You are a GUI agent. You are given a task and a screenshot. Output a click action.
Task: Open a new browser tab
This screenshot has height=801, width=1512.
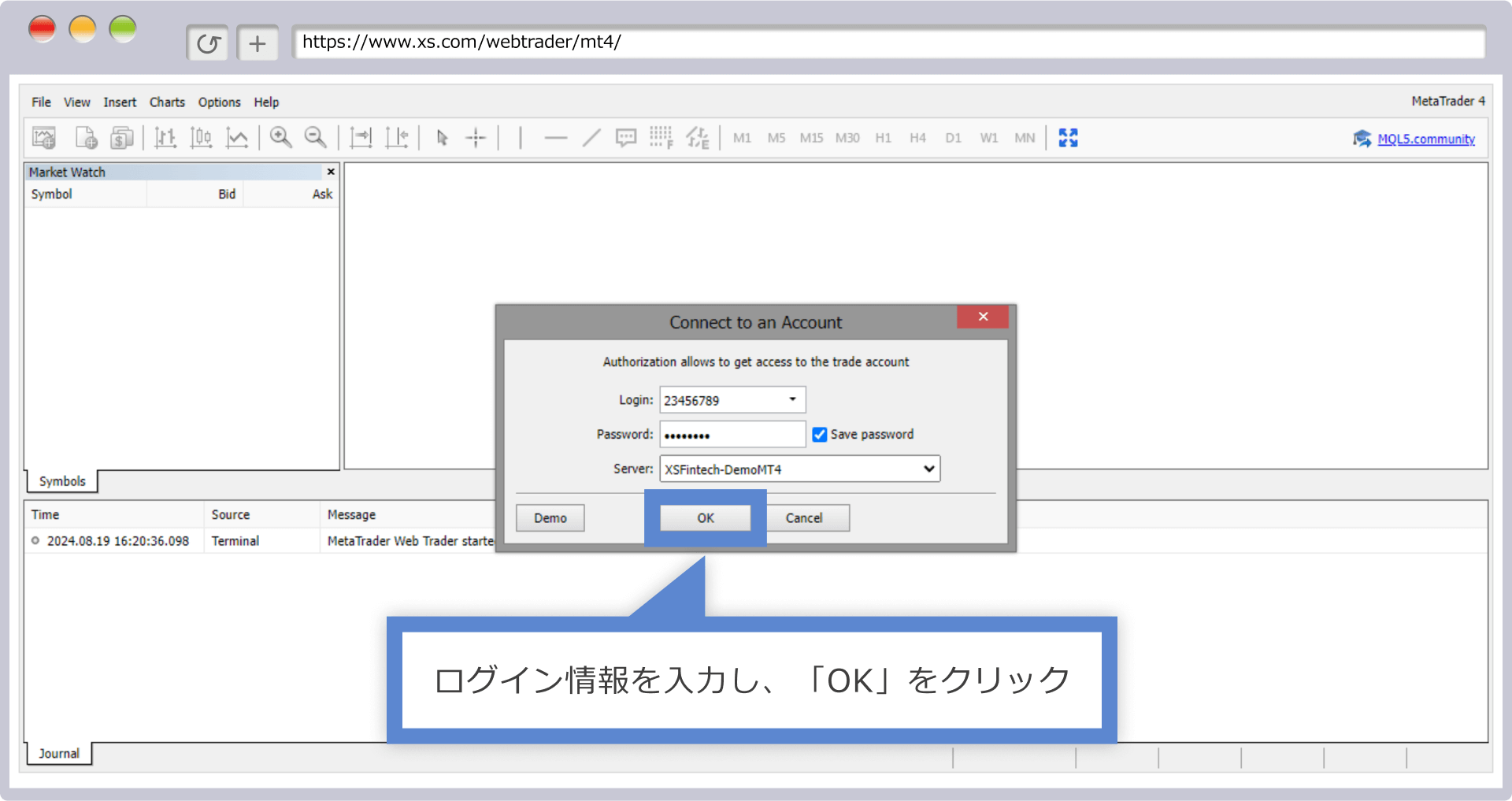258,43
